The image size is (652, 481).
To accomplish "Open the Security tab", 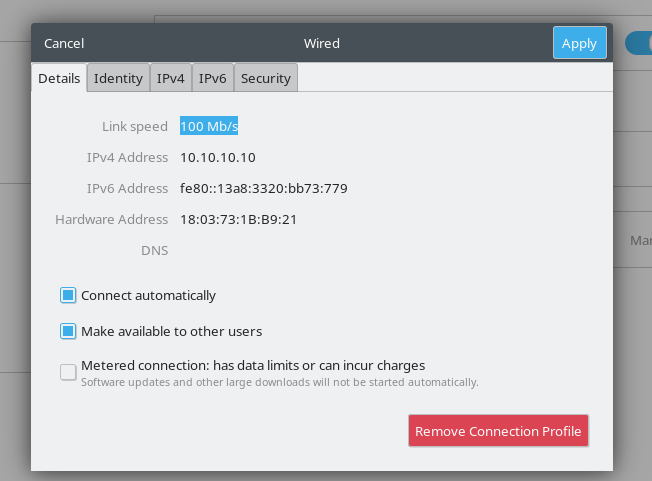I will pyautogui.click(x=265, y=78).
